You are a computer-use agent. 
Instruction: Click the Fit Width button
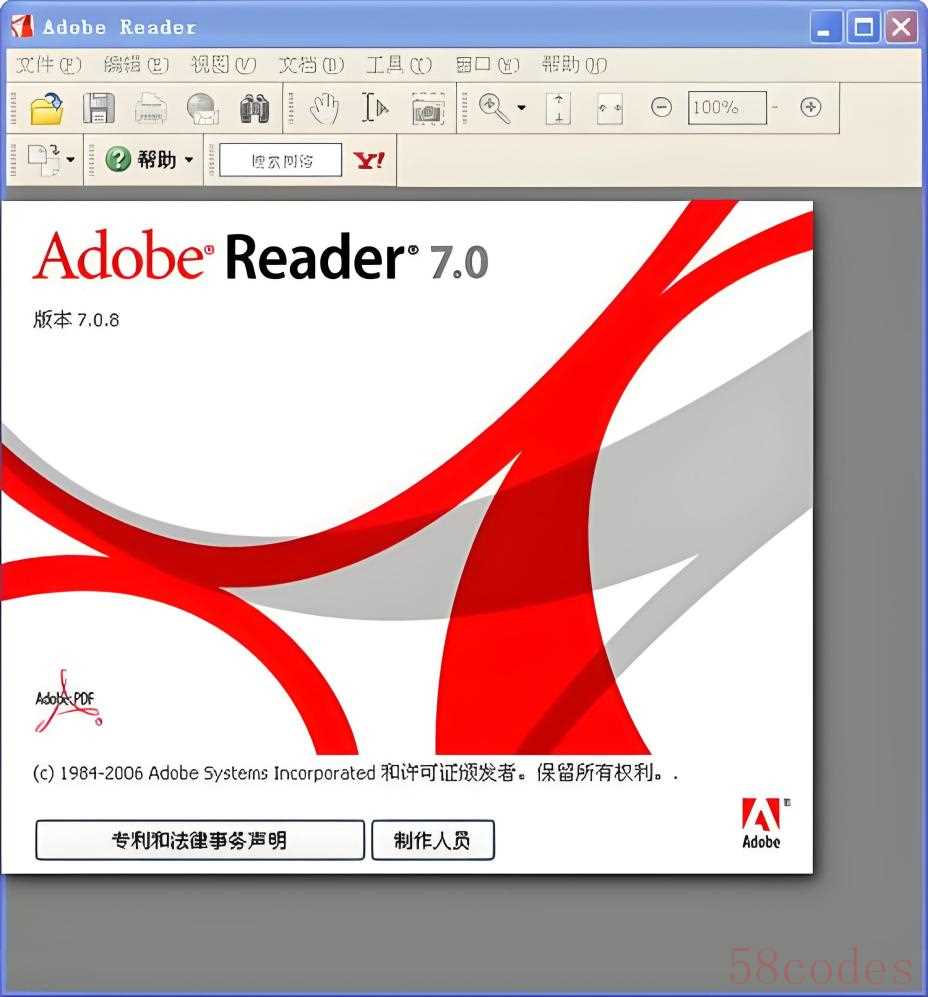click(x=609, y=108)
